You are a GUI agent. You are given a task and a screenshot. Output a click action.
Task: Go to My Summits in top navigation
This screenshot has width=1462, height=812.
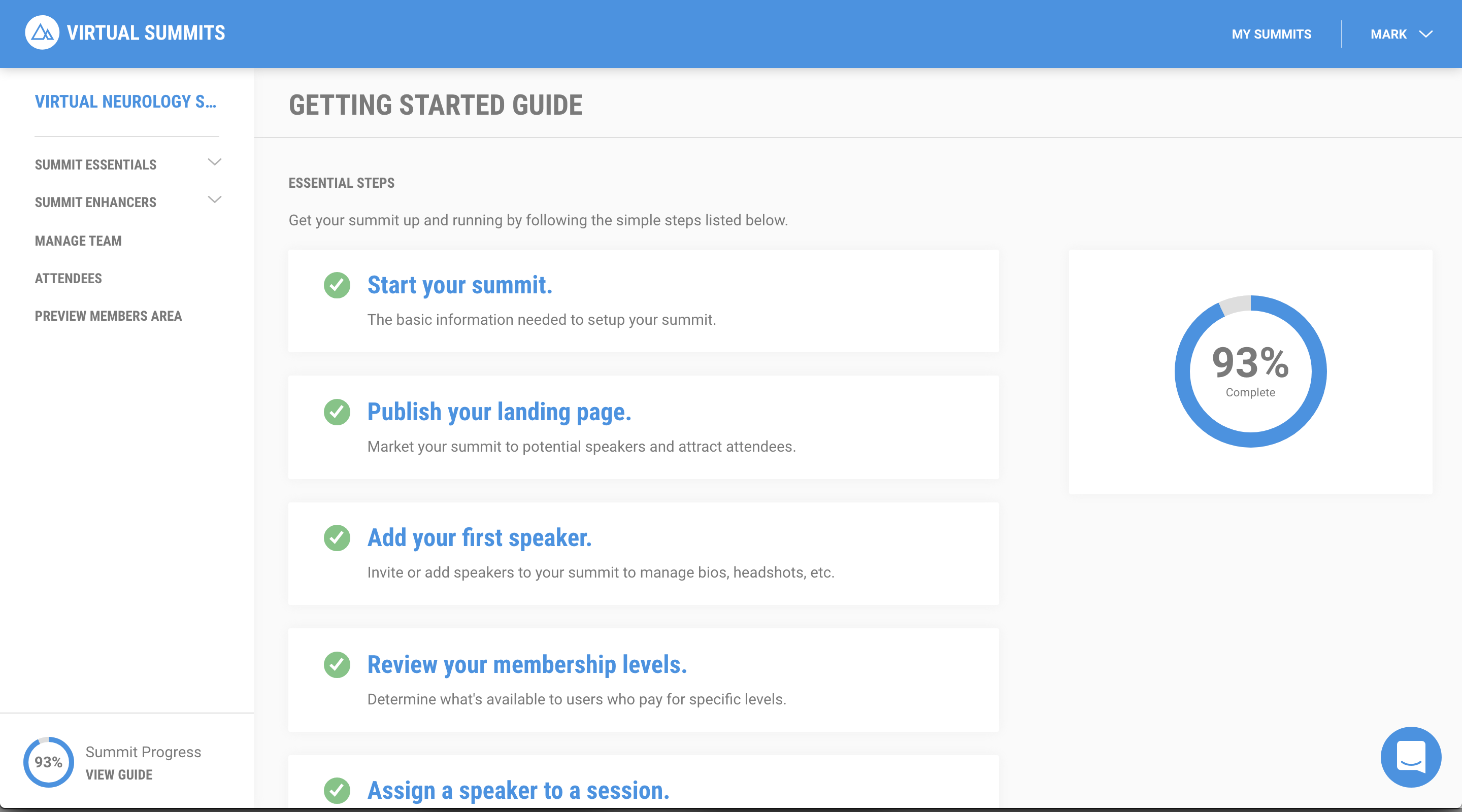1271,34
